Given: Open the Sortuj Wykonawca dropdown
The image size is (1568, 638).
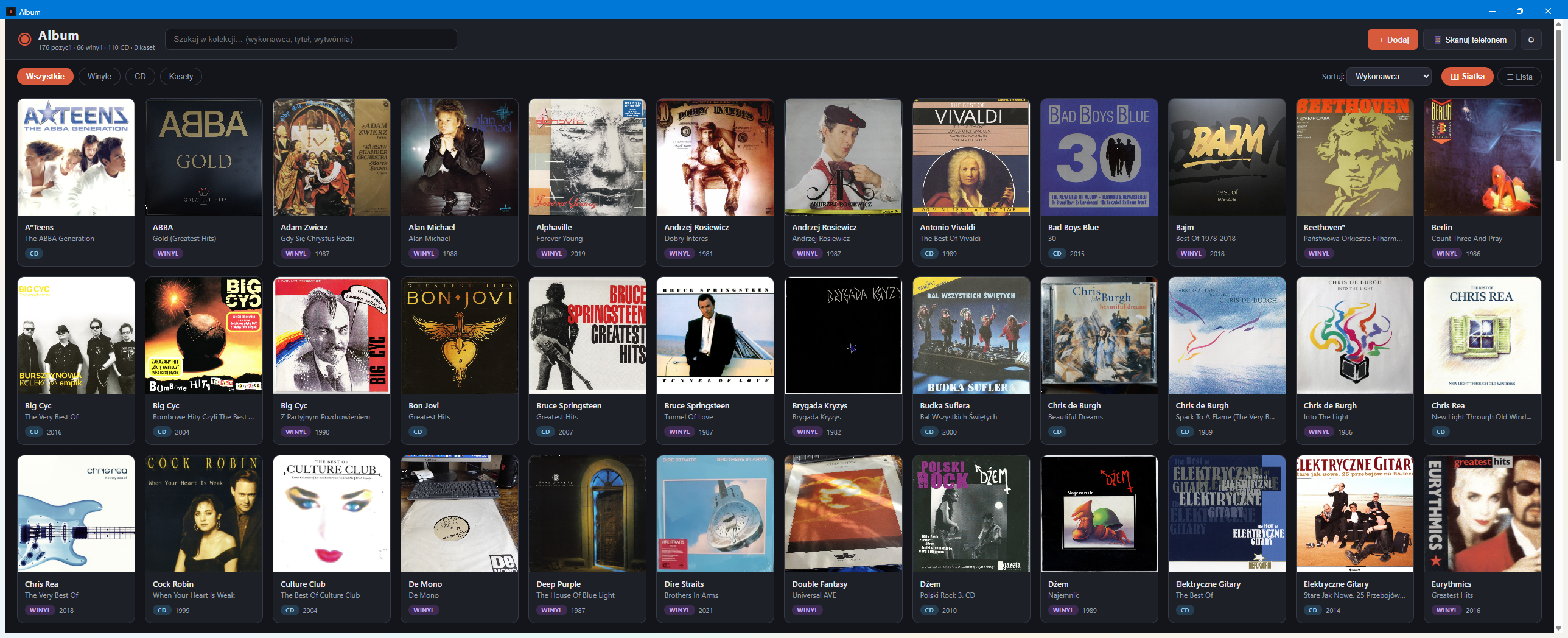Looking at the screenshot, I should tap(1389, 77).
